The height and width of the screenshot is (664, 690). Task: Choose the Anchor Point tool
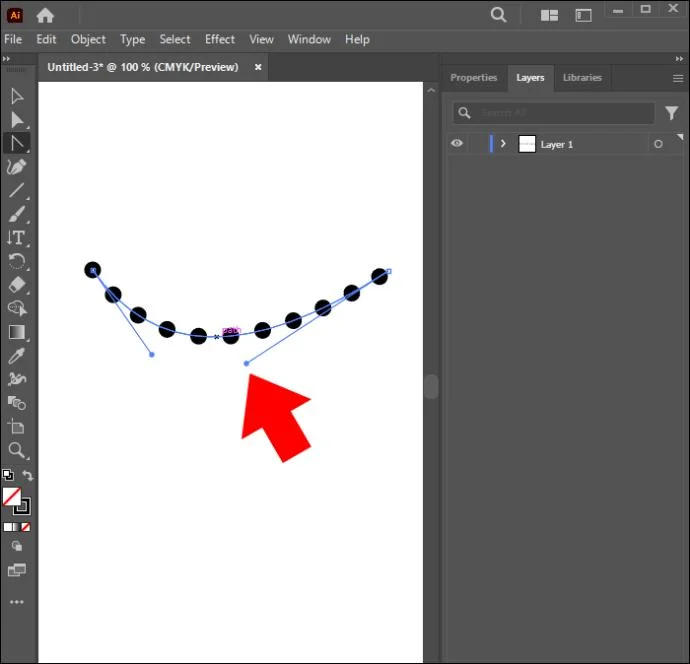coord(17,143)
